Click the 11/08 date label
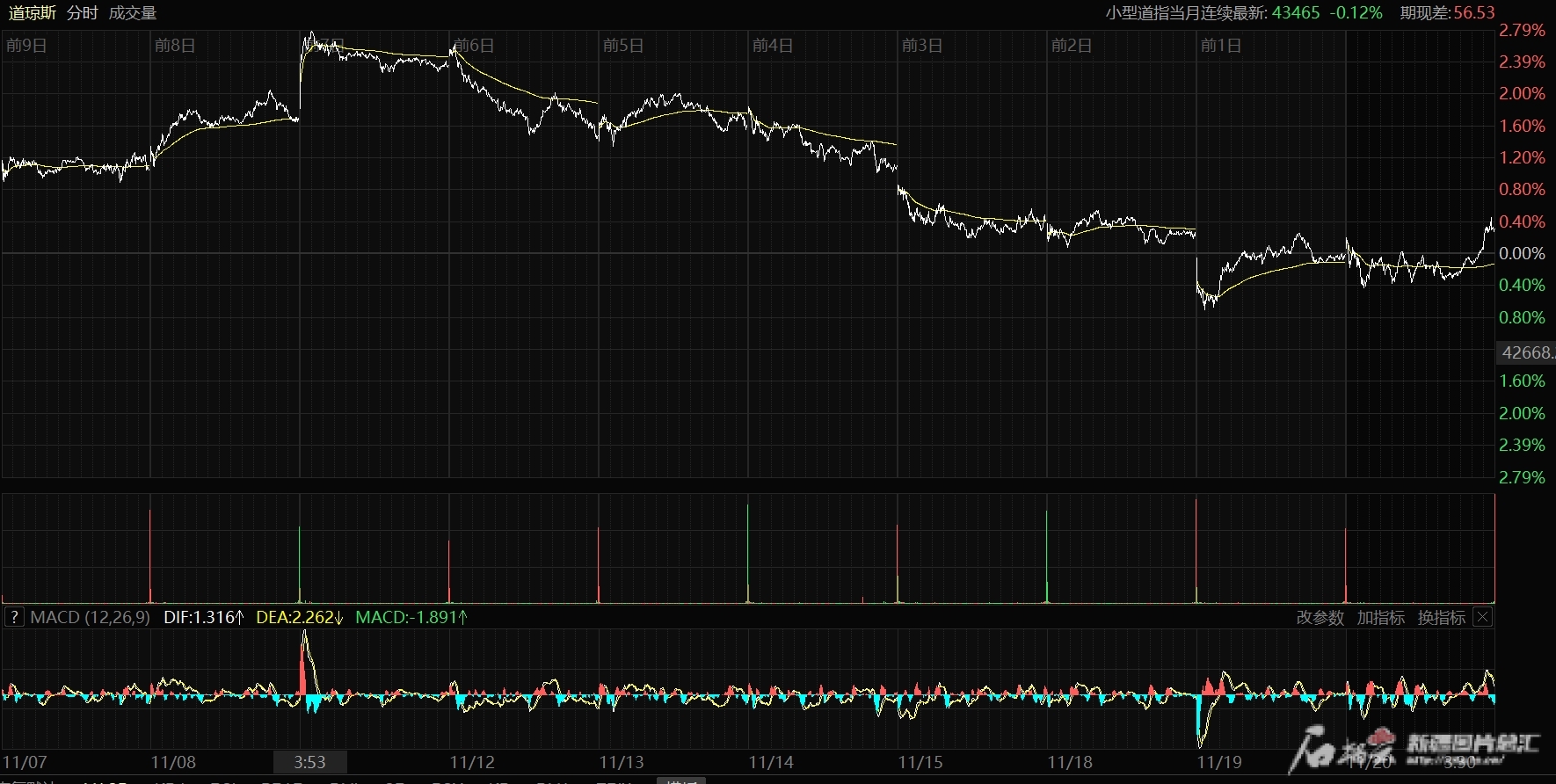1556x784 pixels. (173, 762)
